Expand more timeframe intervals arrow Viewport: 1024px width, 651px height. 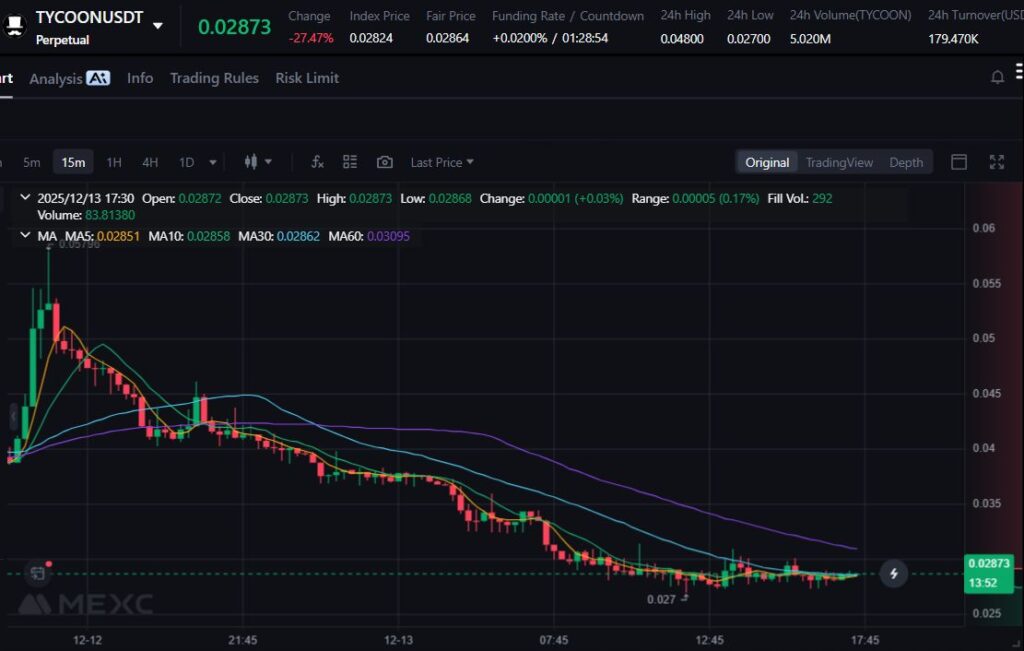pyautogui.click(x=213, y=162)
